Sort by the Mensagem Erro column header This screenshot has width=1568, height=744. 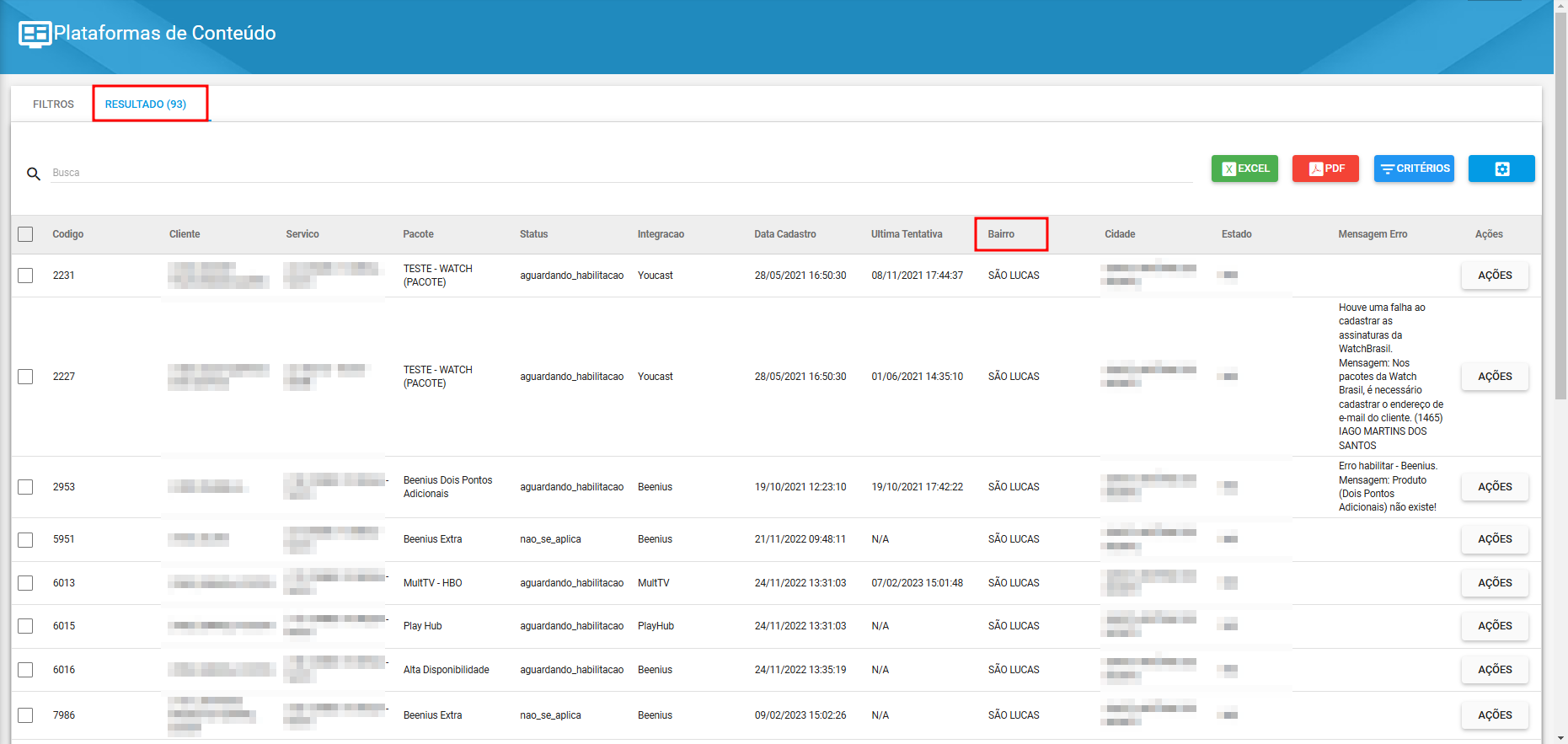click(x=1373, y=234)
